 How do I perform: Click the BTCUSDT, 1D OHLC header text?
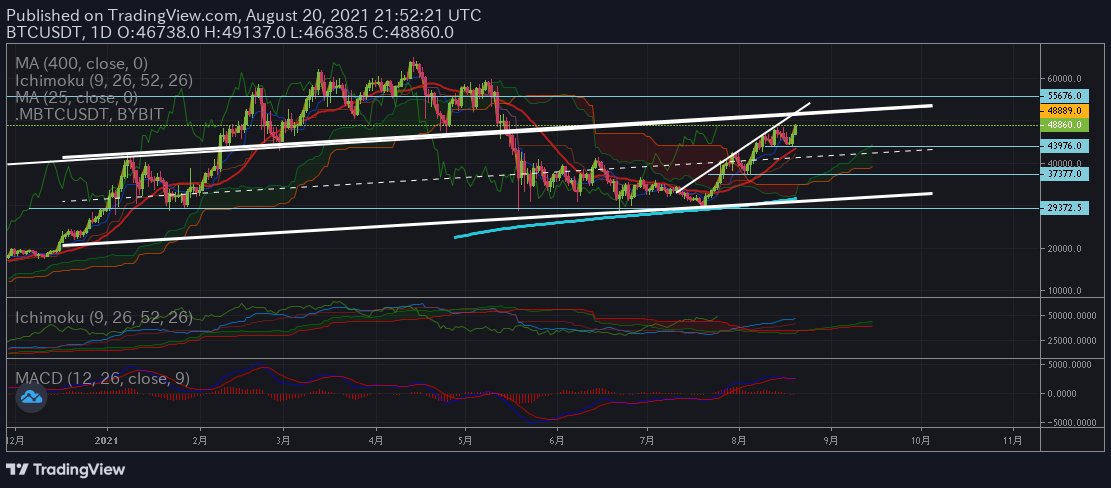pos(229,32)
